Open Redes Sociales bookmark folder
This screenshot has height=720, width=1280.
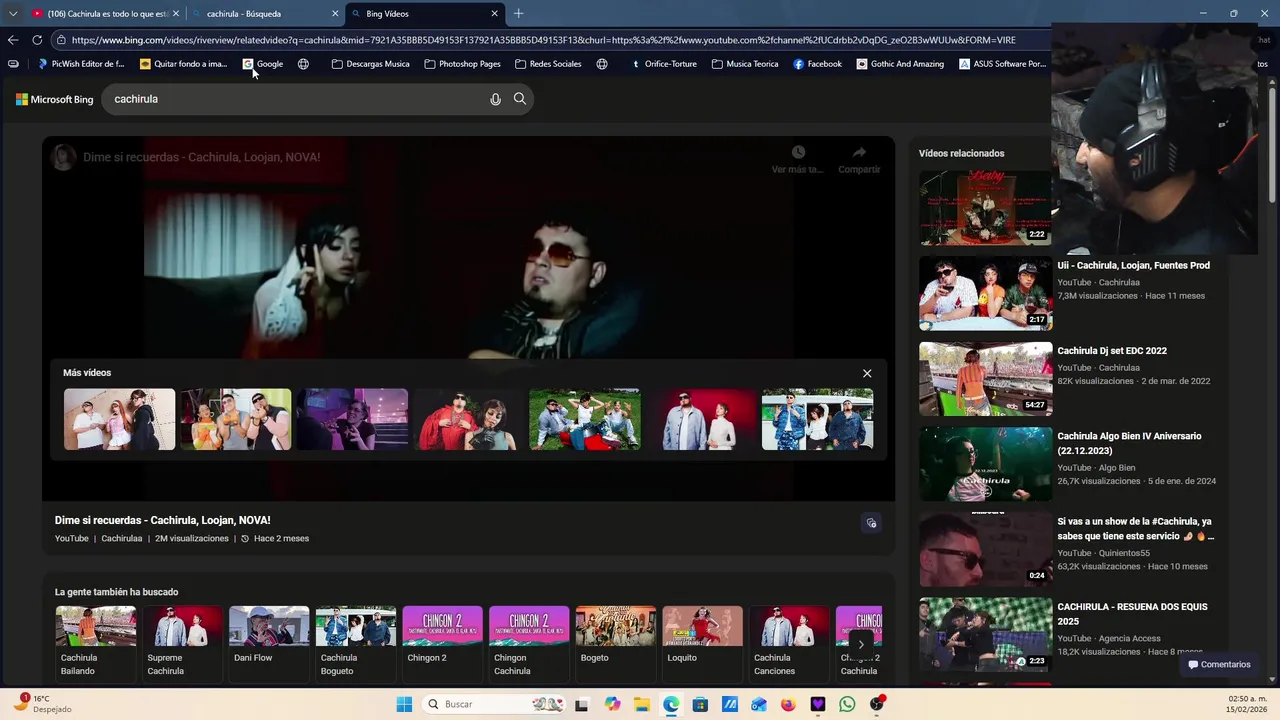point(548,64)
